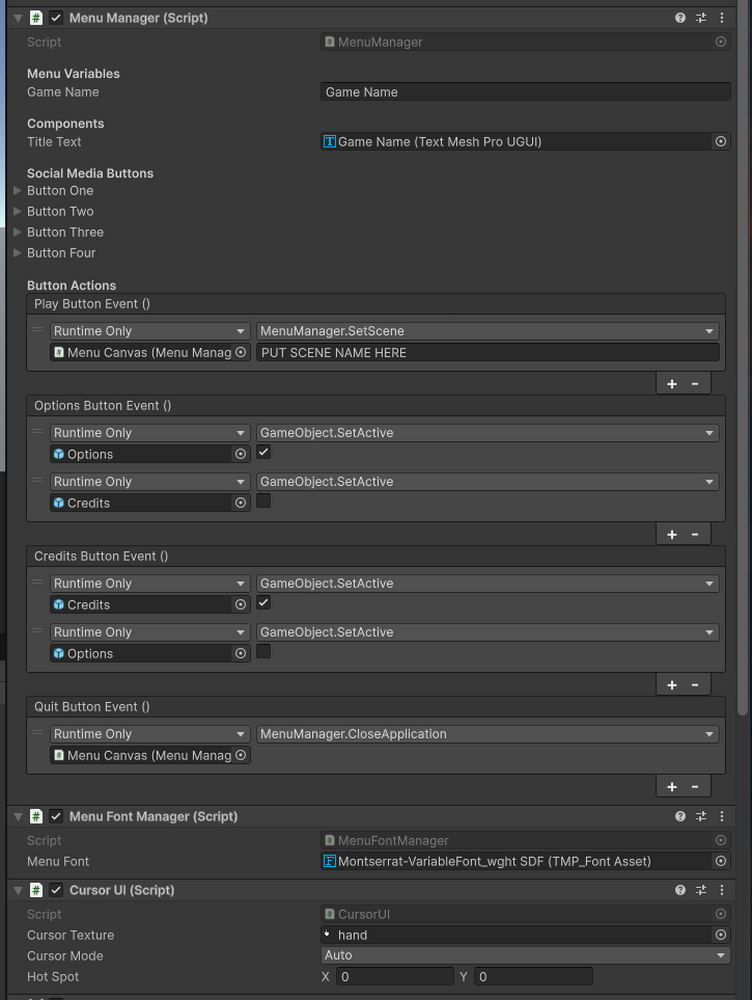Open the object picker for Title Text
This screenshot has height=1000, width=752.
pos(720,141)
